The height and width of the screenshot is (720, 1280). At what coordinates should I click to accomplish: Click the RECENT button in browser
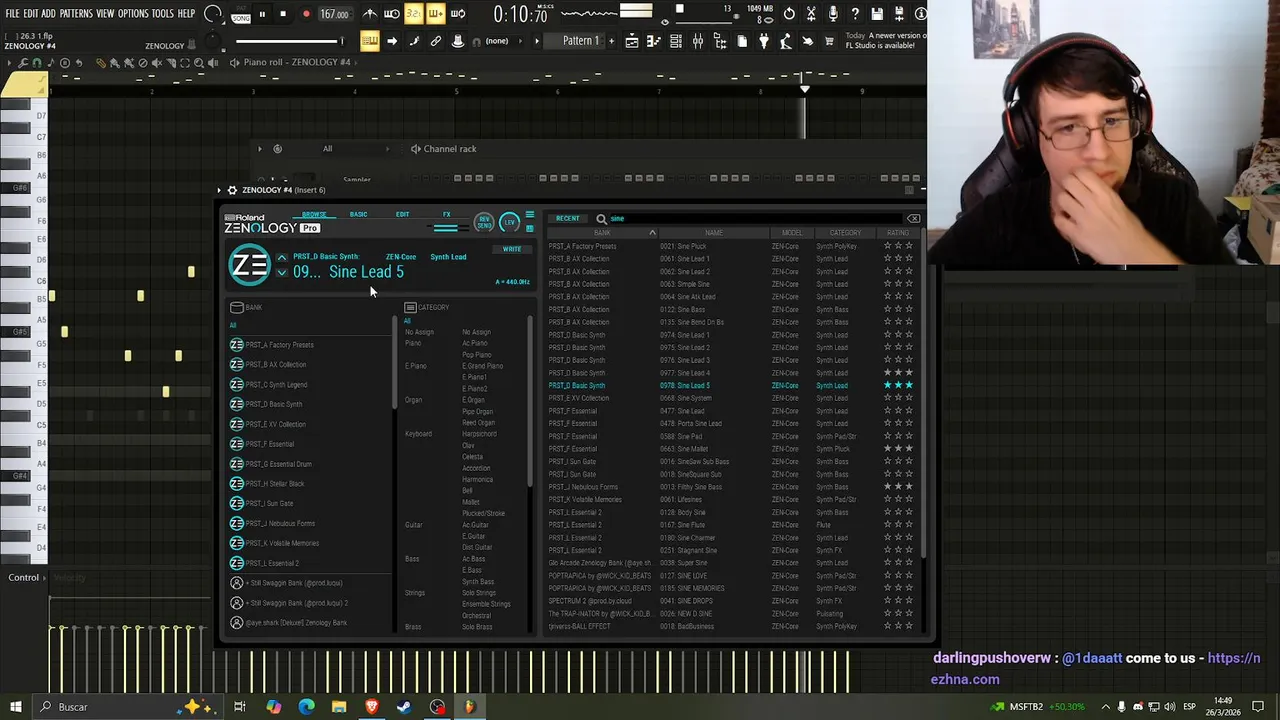(568, 218)
